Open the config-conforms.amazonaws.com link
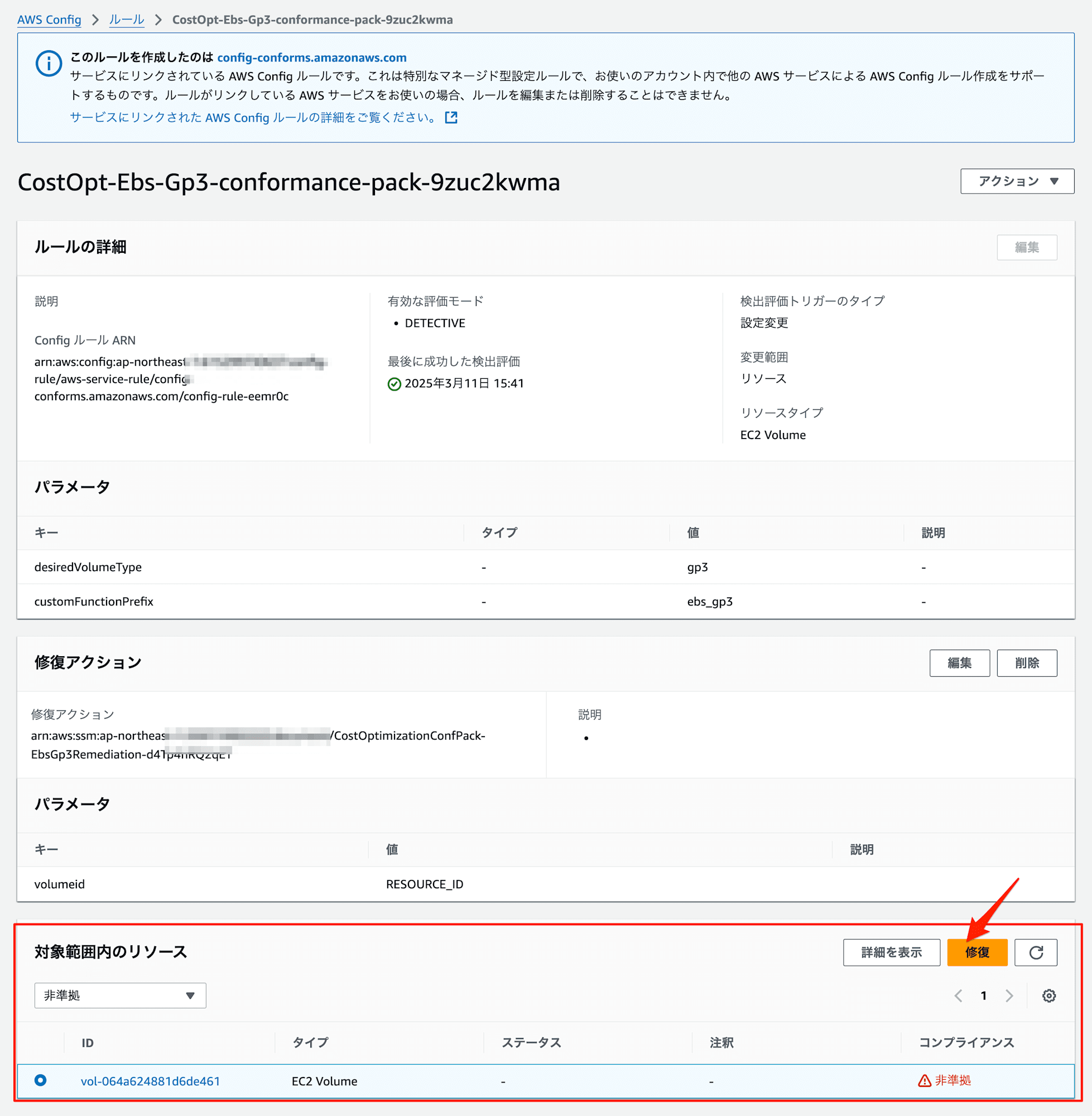 [311, 57]
